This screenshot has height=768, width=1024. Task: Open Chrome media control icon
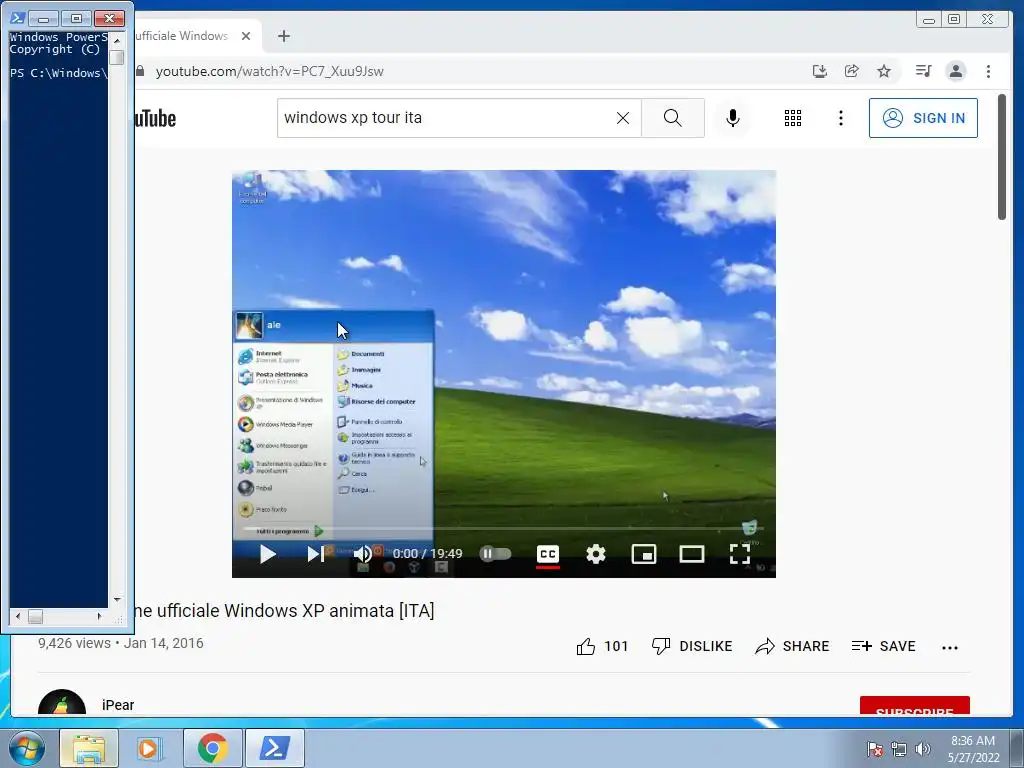tap(923, 71)
